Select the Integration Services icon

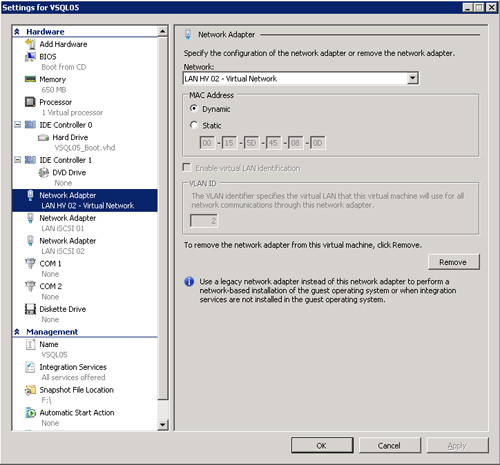[x=30, y=367]
